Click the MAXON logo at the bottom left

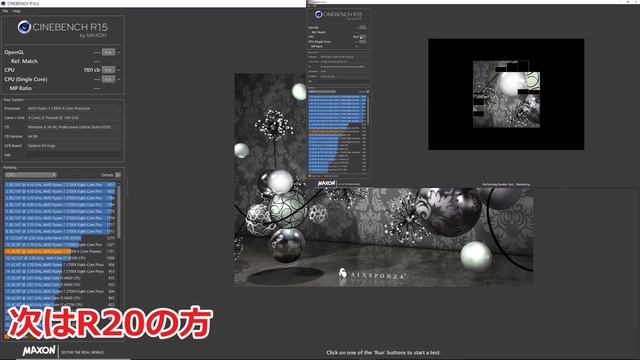[39, 351]
